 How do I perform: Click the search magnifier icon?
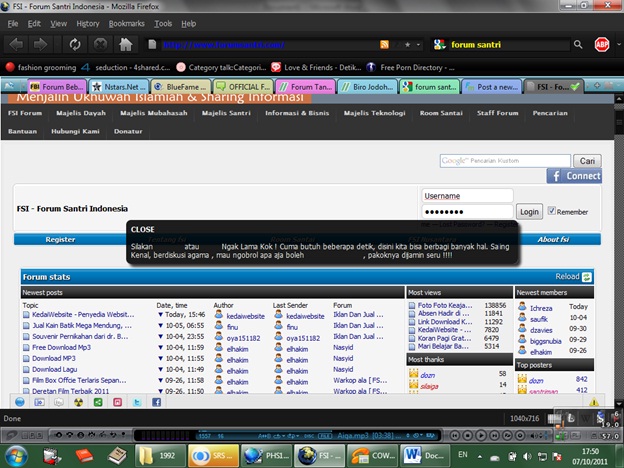[578, 45]
